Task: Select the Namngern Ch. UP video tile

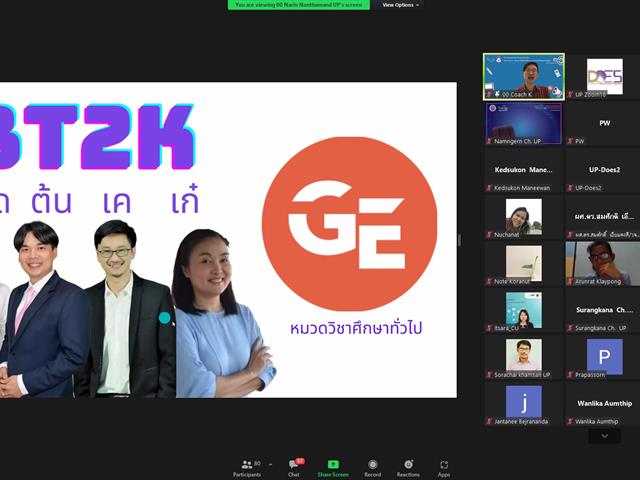Action: (524, 123)
